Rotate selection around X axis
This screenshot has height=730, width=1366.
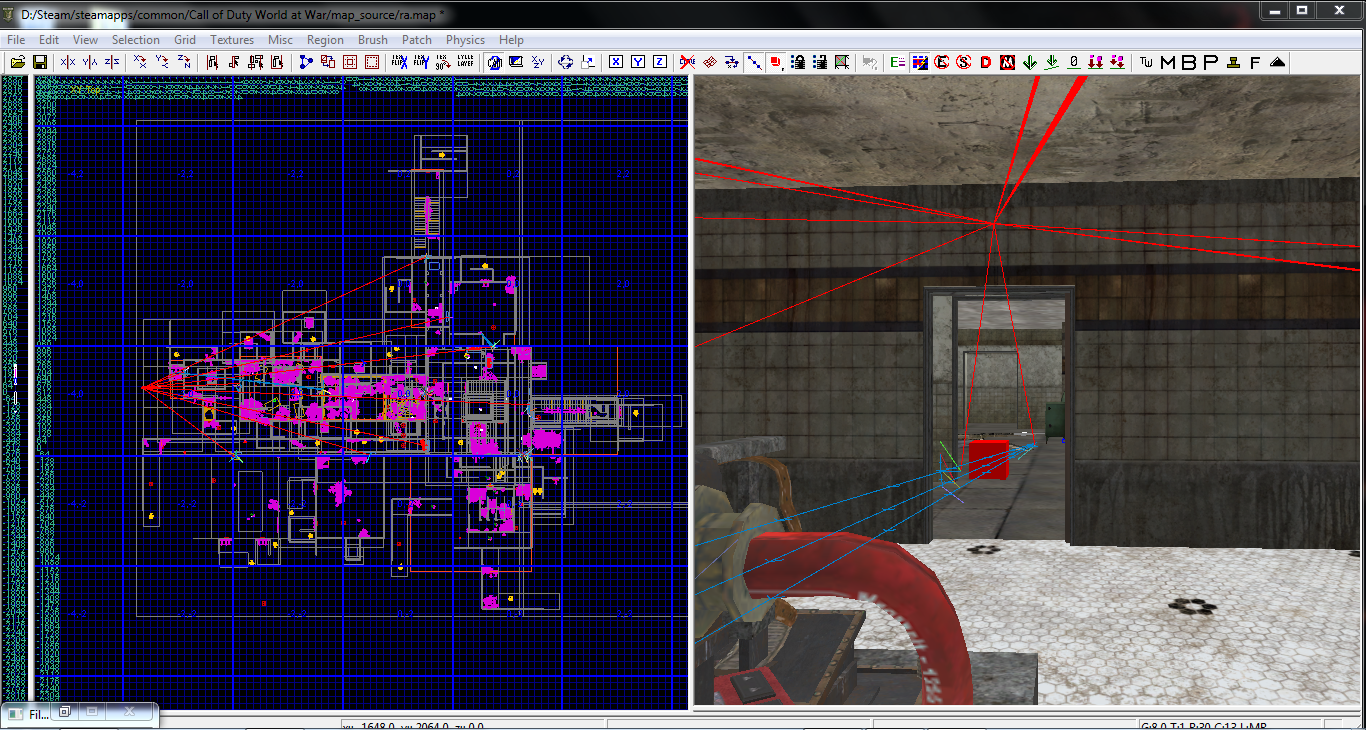(x=141, y=62)
